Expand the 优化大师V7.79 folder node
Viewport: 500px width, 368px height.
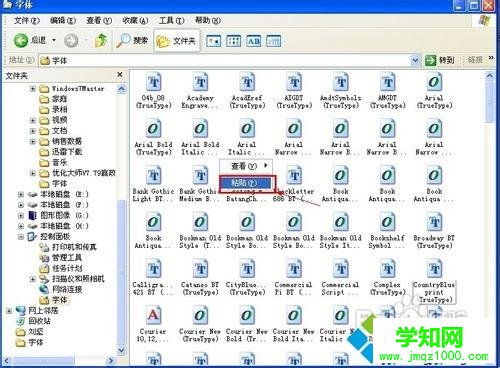point(33,173)
